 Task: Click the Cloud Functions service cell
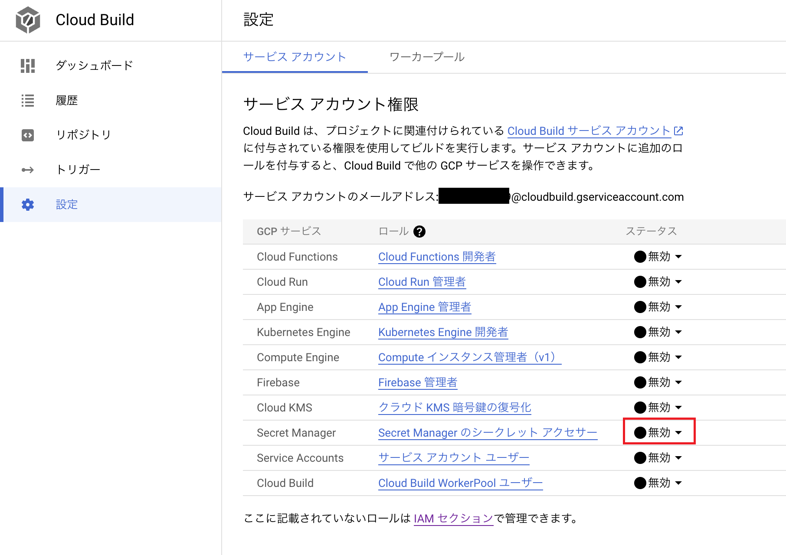tap(297, 257)
